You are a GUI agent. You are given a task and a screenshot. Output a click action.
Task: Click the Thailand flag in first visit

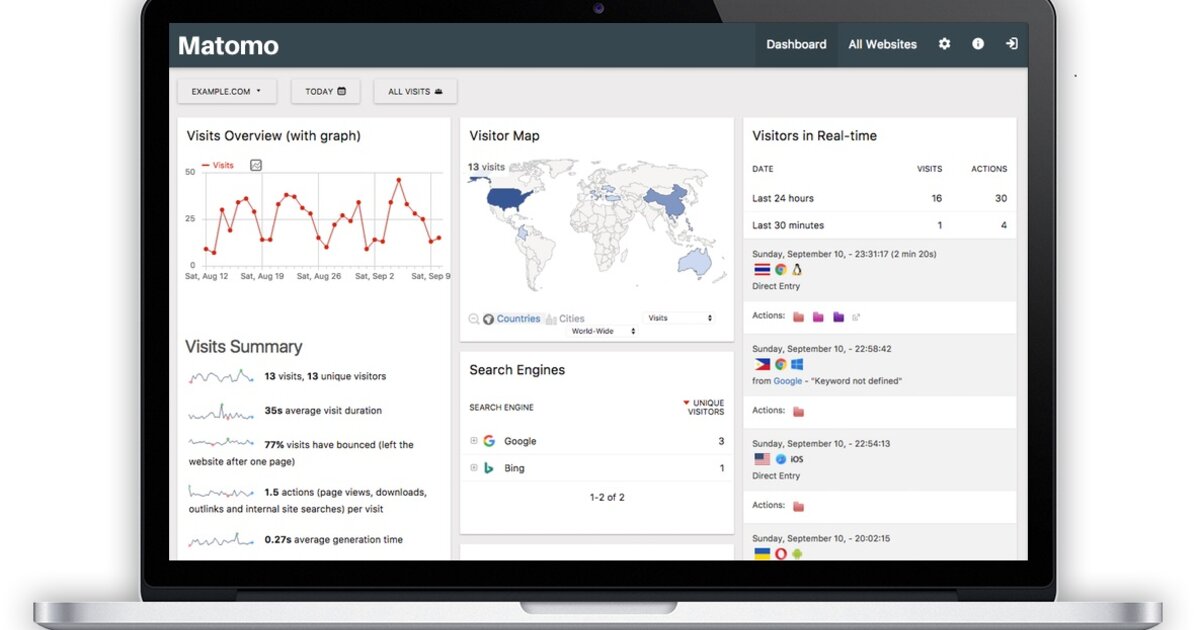pyautogui.click(x=762, y=270)
